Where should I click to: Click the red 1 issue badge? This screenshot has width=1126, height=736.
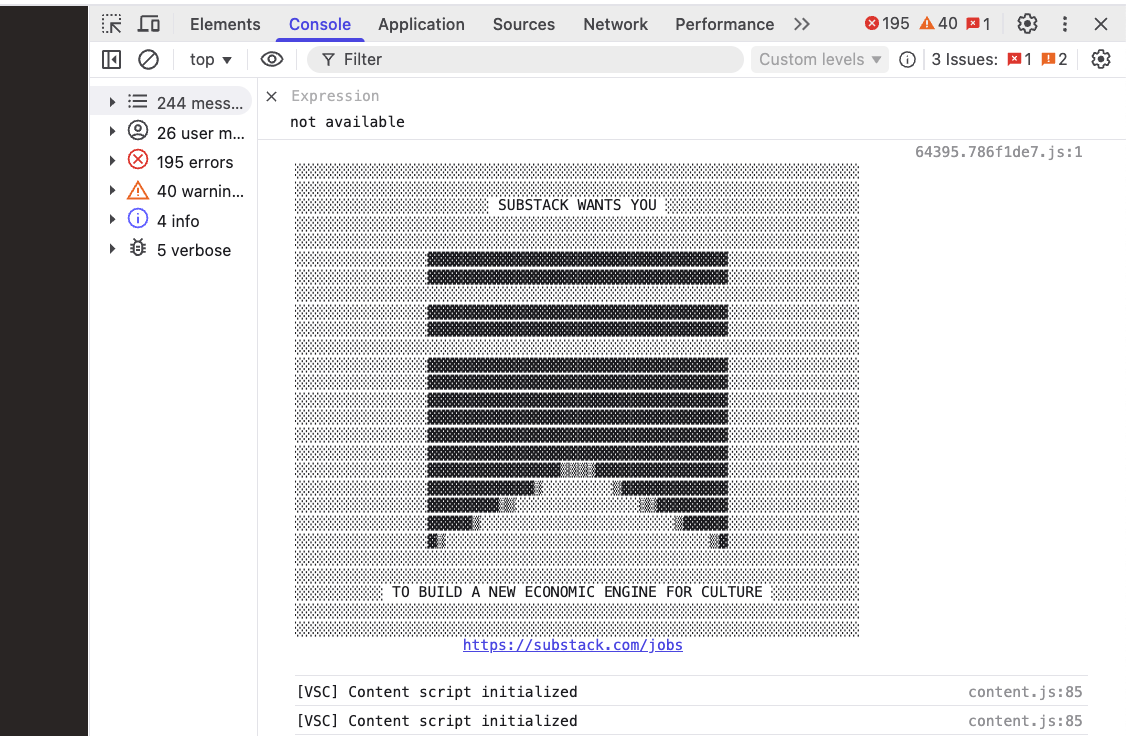[1020, 60]
